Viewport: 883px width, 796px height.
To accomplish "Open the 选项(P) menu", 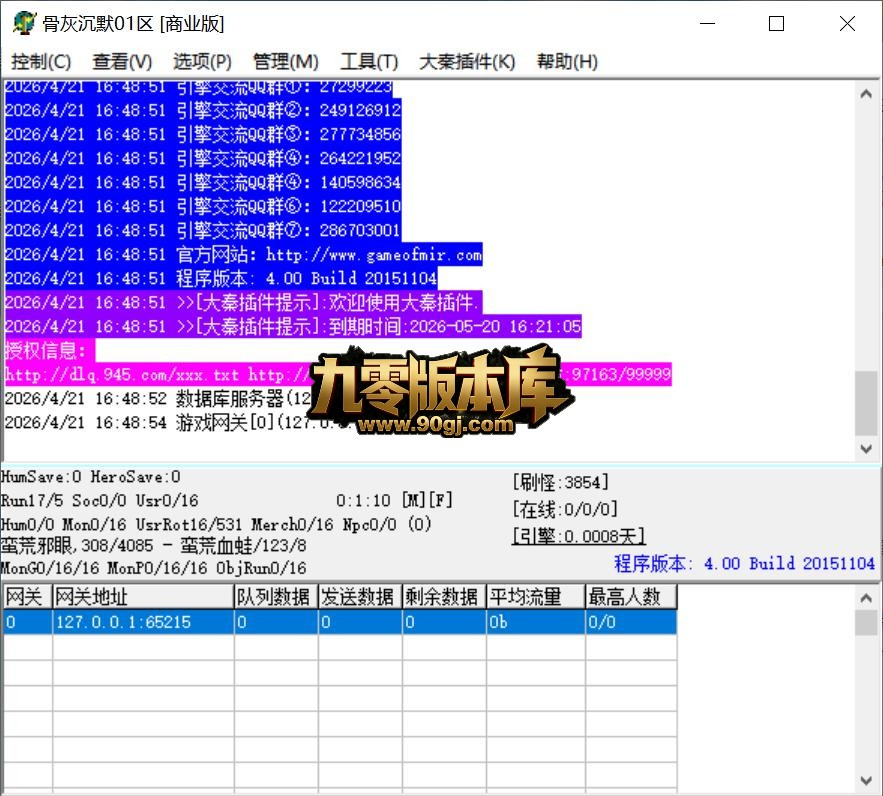I will click(x=202, y=61).
